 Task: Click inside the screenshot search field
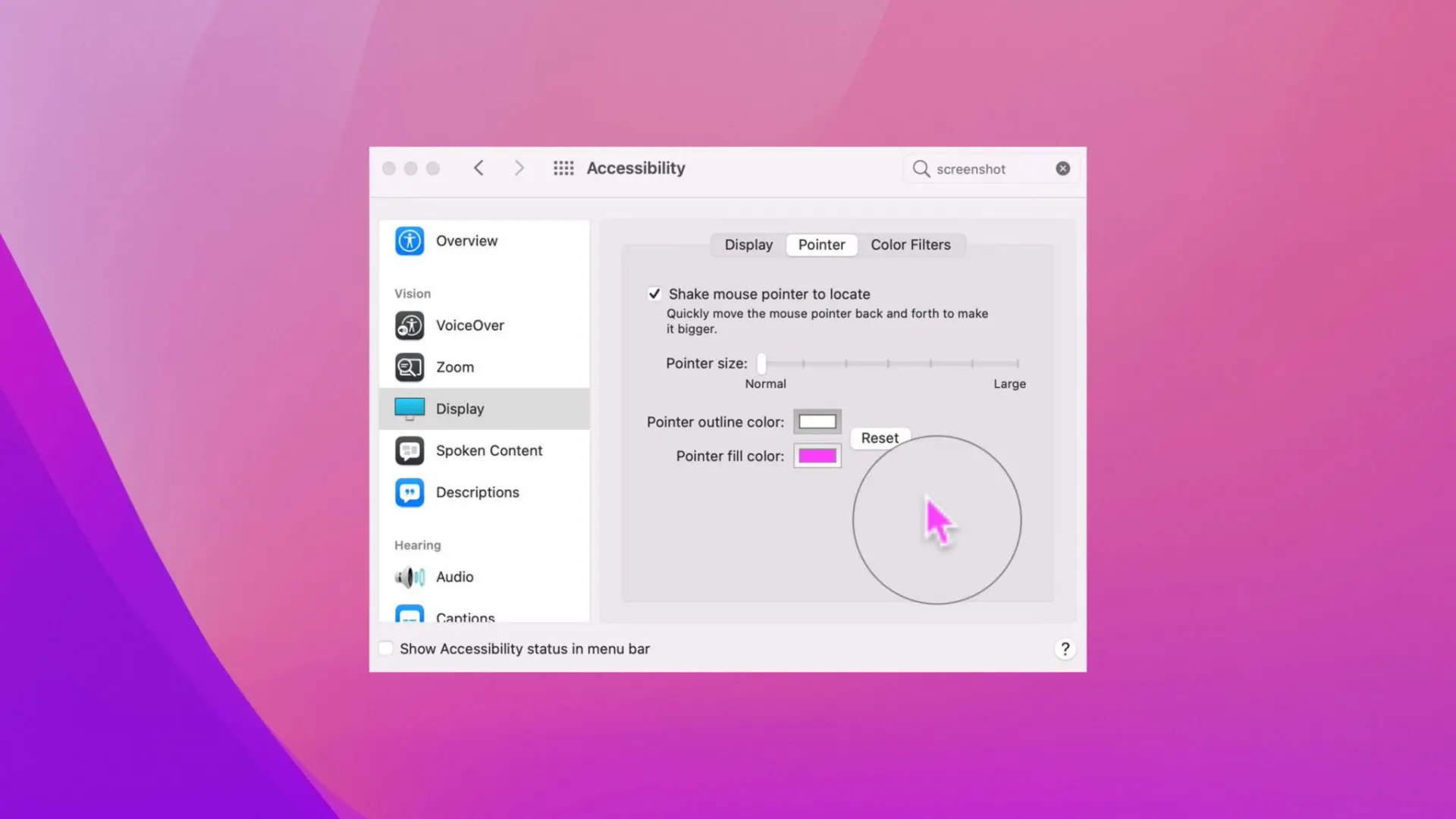992,168
